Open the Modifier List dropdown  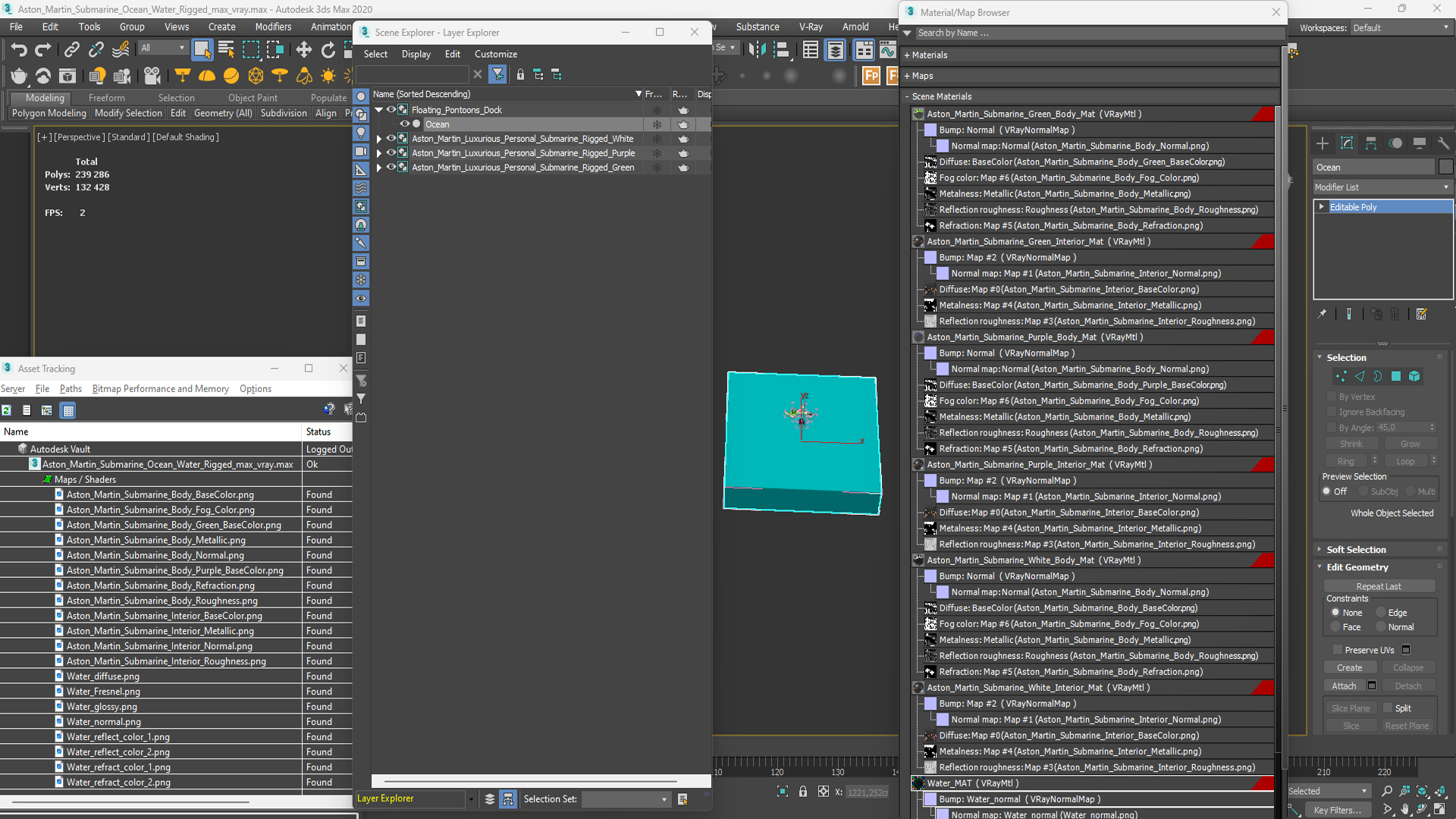[1382, 187]
